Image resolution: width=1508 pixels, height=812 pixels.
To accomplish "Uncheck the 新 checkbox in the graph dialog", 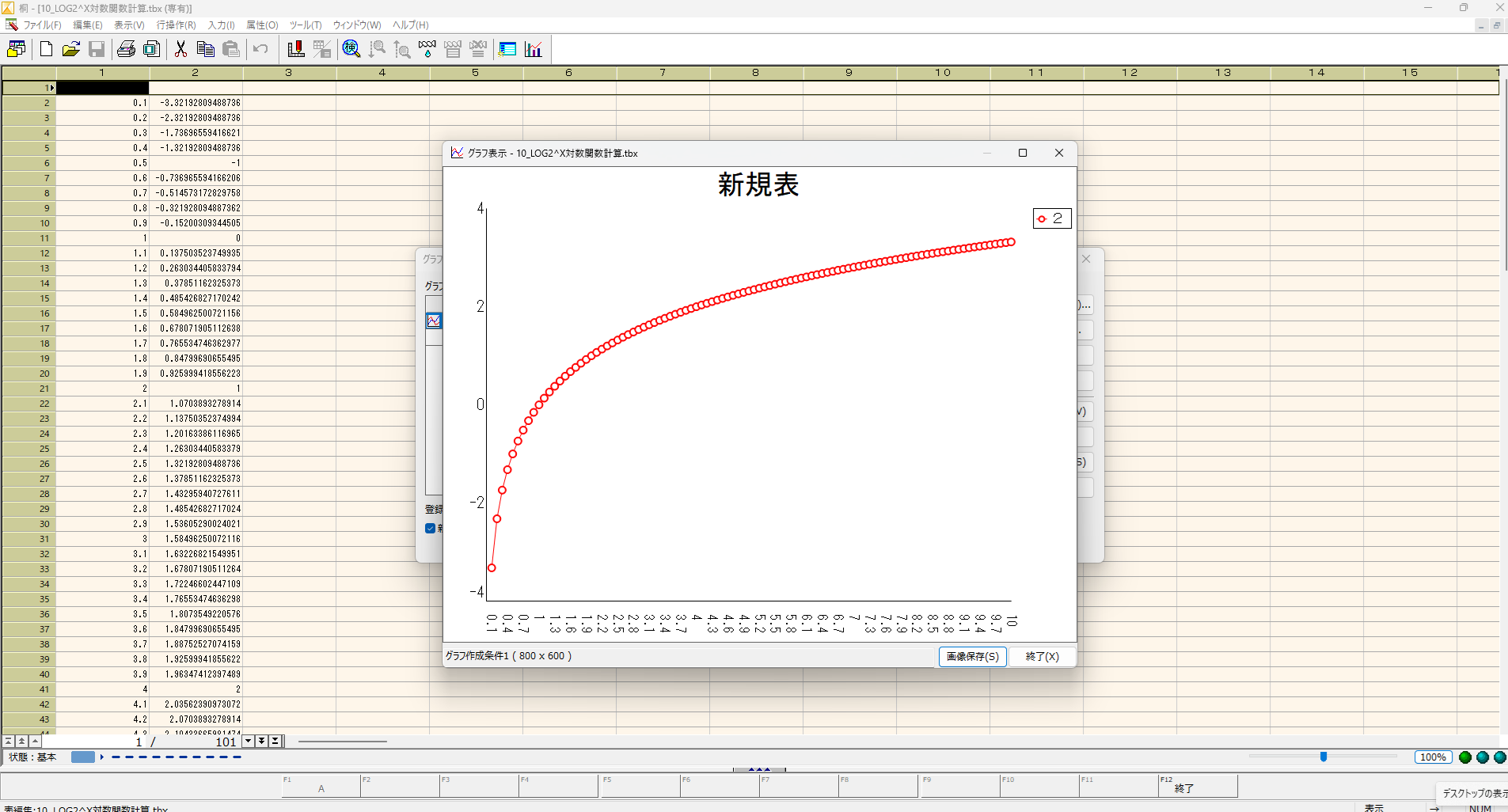I will (x=431, y=528).
